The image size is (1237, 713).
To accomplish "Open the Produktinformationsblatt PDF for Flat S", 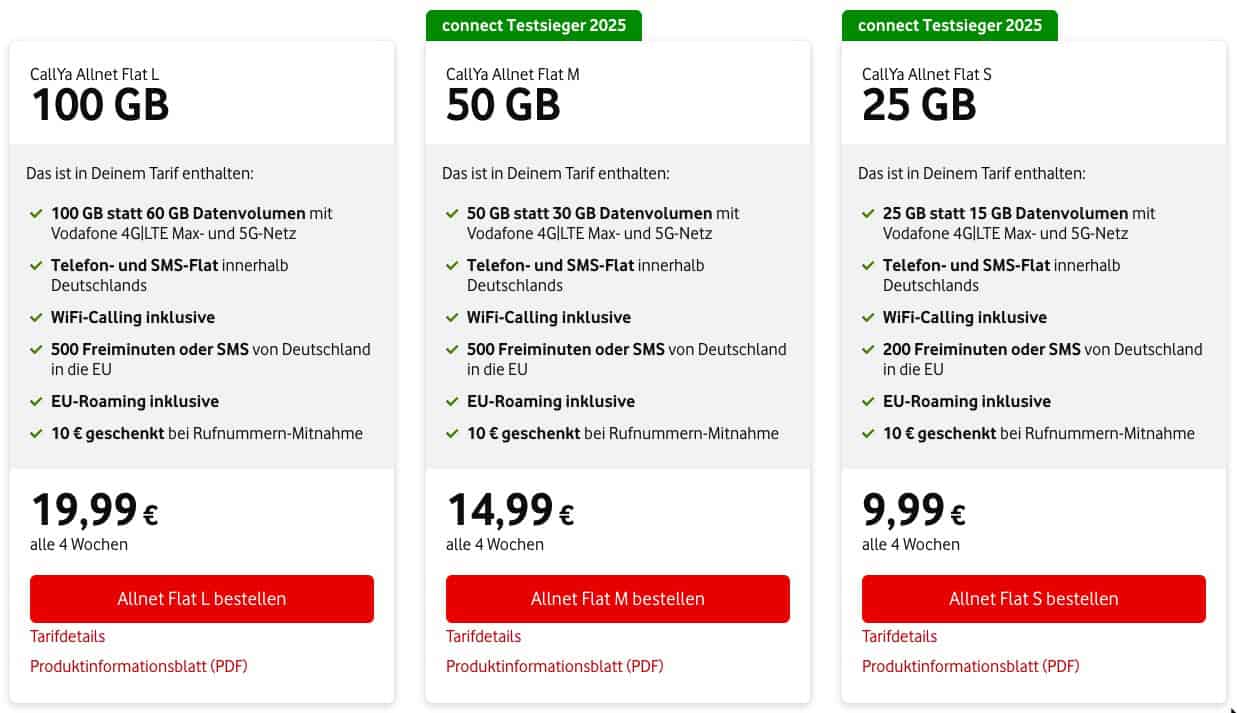I will pyautogui.click(x=970, y=666).
